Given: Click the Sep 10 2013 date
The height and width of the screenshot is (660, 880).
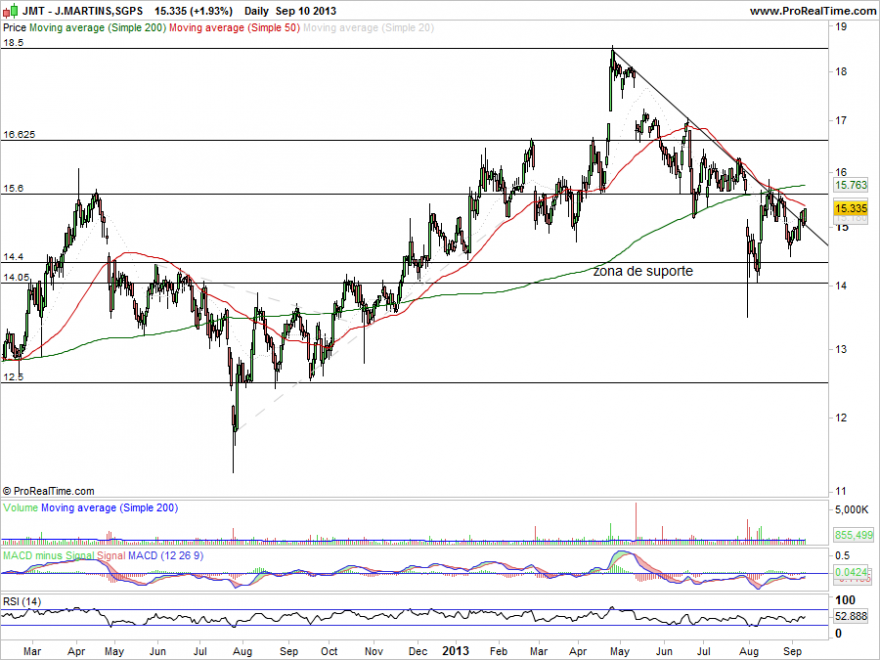Looking at the screenshot, I should (x=306, y=11).
